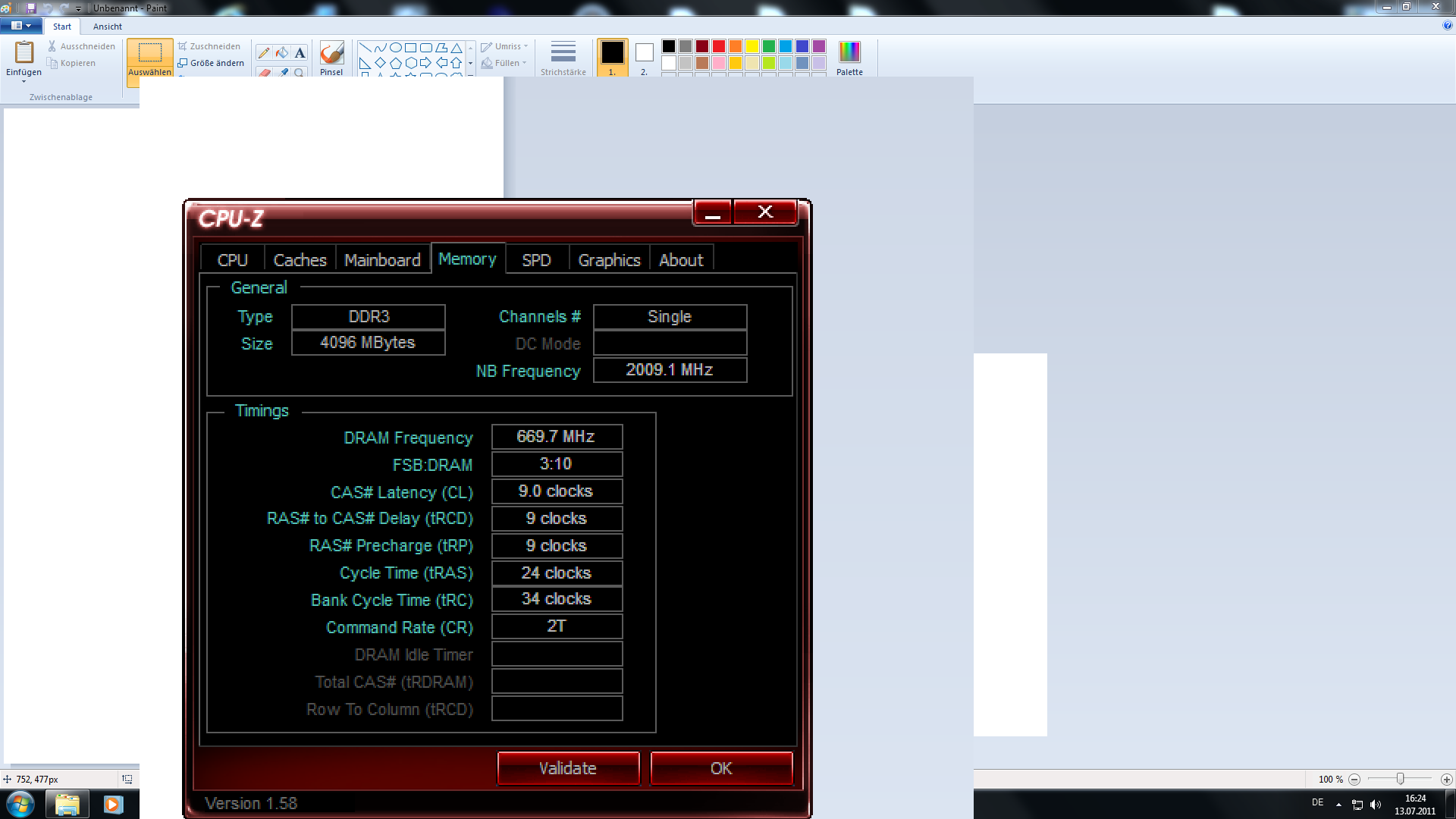The image size is (1456, 819).
Task: Open the SPD tab in CPU-Z
Action: coord(536,260)
